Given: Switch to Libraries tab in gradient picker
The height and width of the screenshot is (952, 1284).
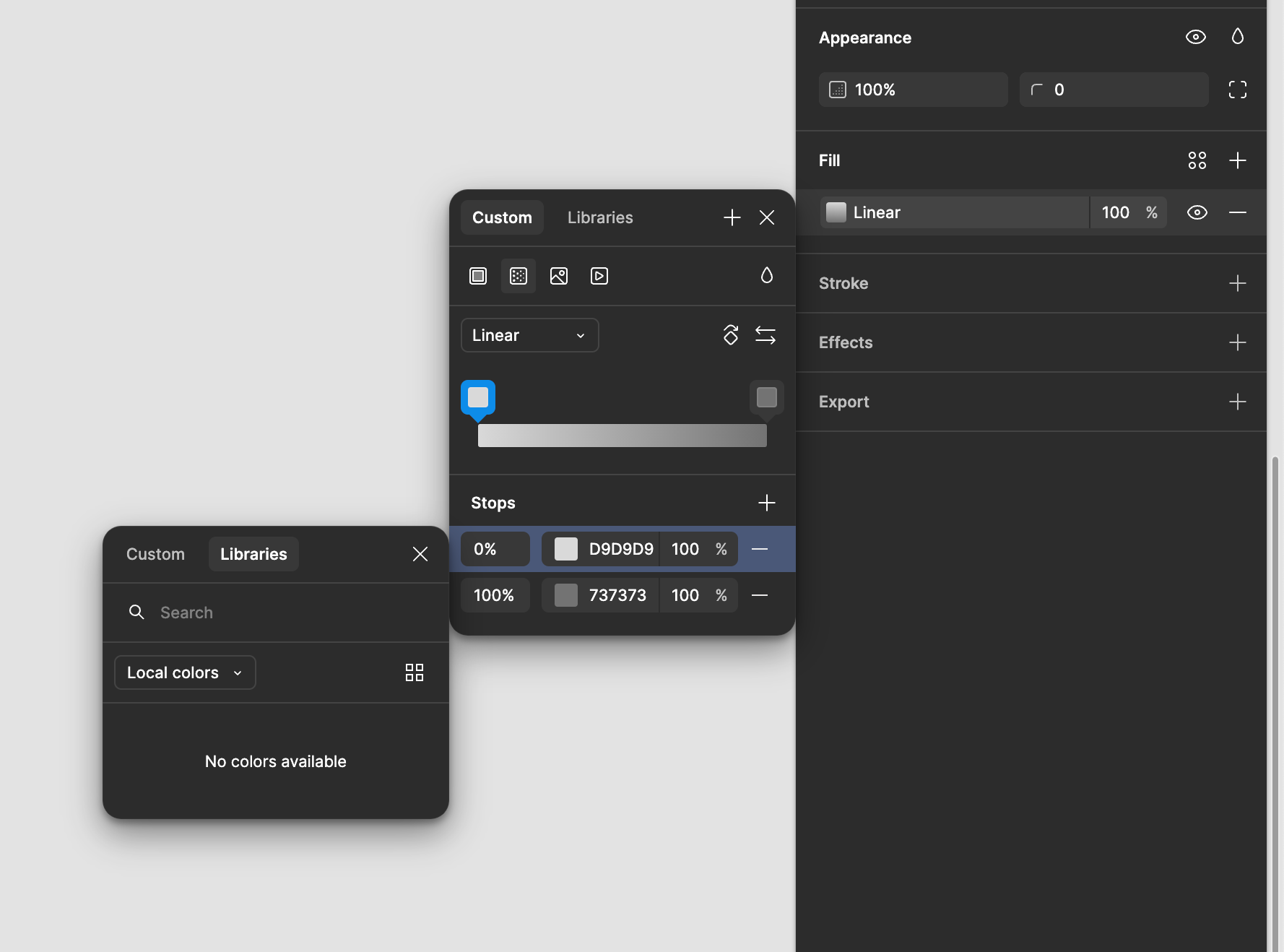Looking at the screenshot, I should 600,217.
